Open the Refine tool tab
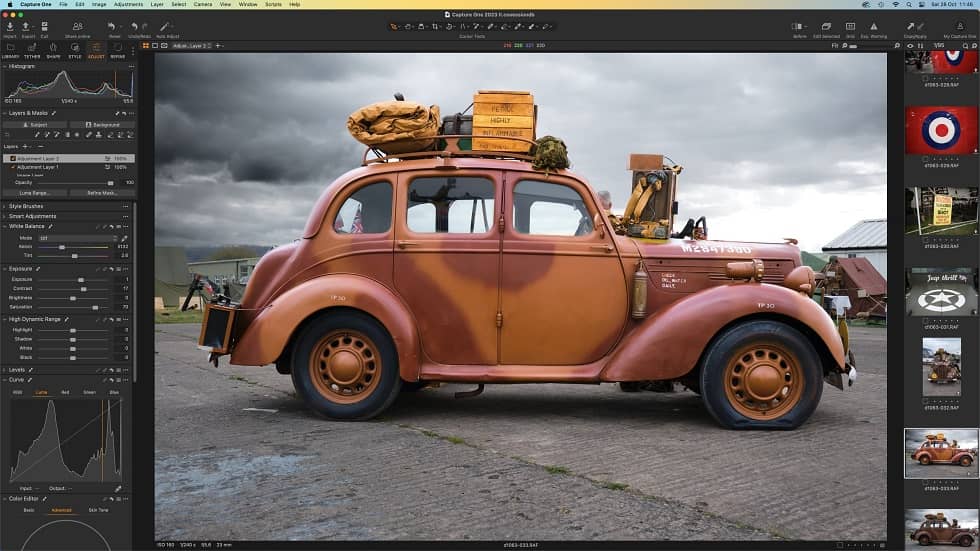This screenshot has width=980, height=551. tap(118, 51)
